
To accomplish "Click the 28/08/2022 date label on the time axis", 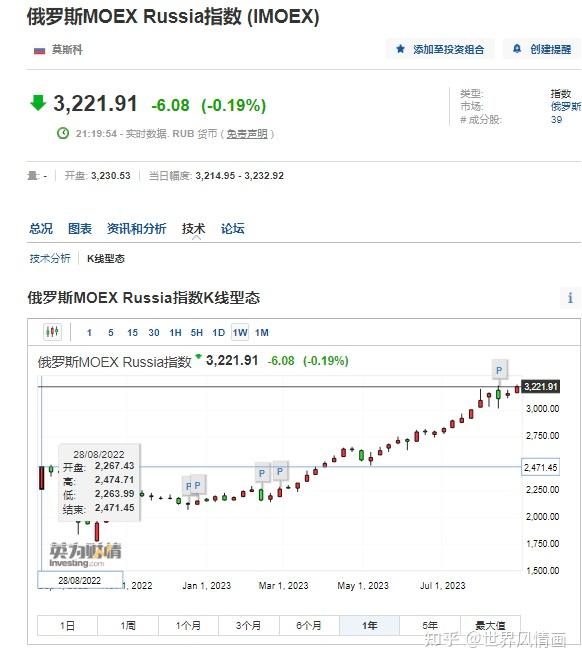I will (80, 581).
